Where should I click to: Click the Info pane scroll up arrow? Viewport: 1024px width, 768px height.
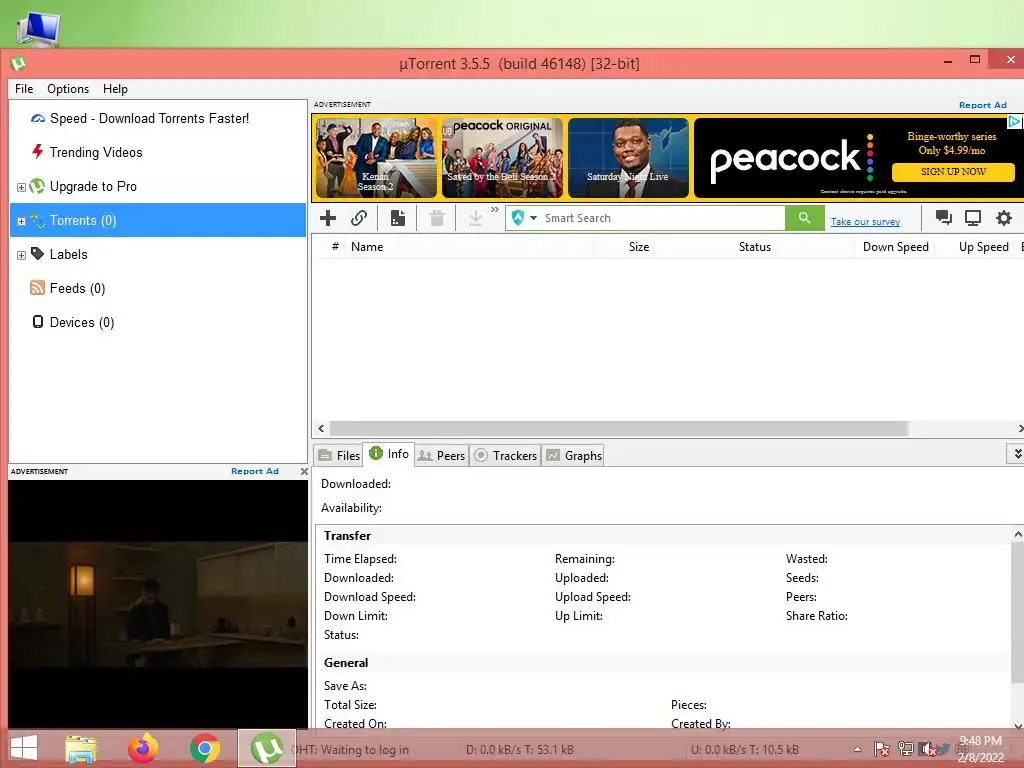point(1017,535)
